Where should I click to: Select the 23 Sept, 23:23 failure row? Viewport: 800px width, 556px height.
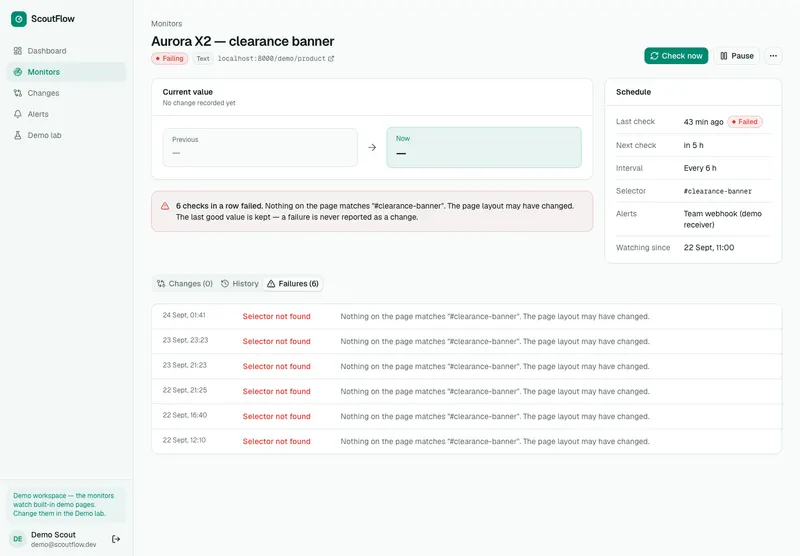(x=466, y=341)
